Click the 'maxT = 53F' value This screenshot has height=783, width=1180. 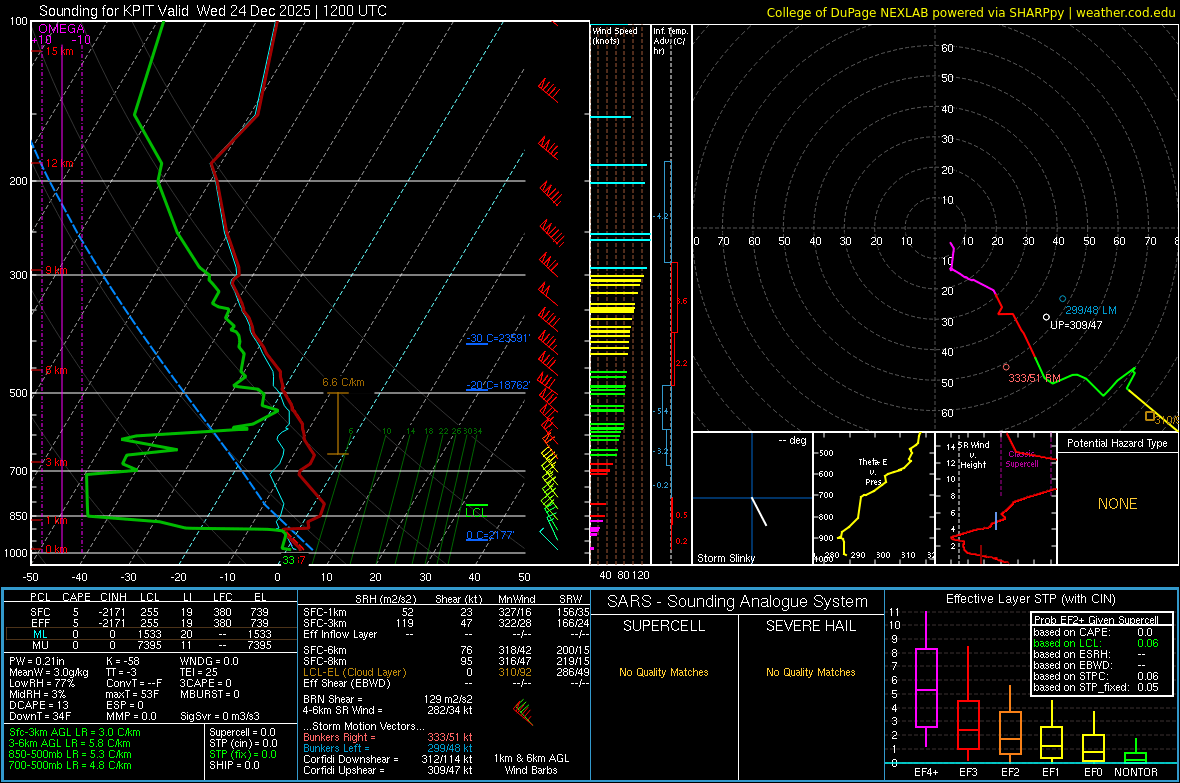click(132, 694)
